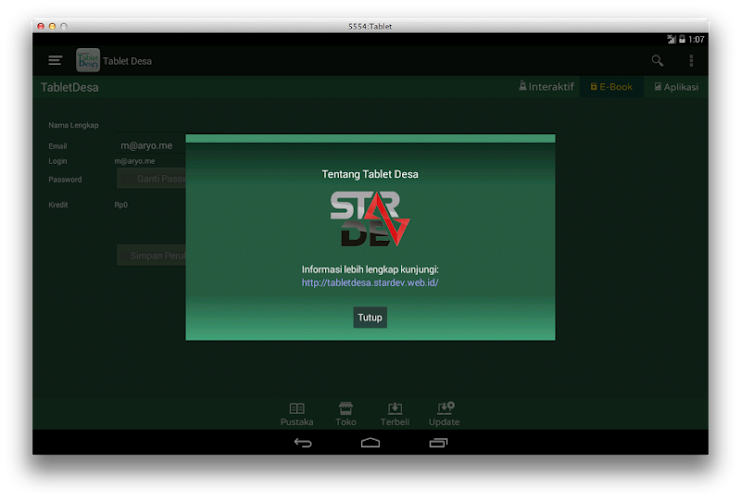
Task: Open the Pustaka library icon
Action: click(x=297, y=414)
